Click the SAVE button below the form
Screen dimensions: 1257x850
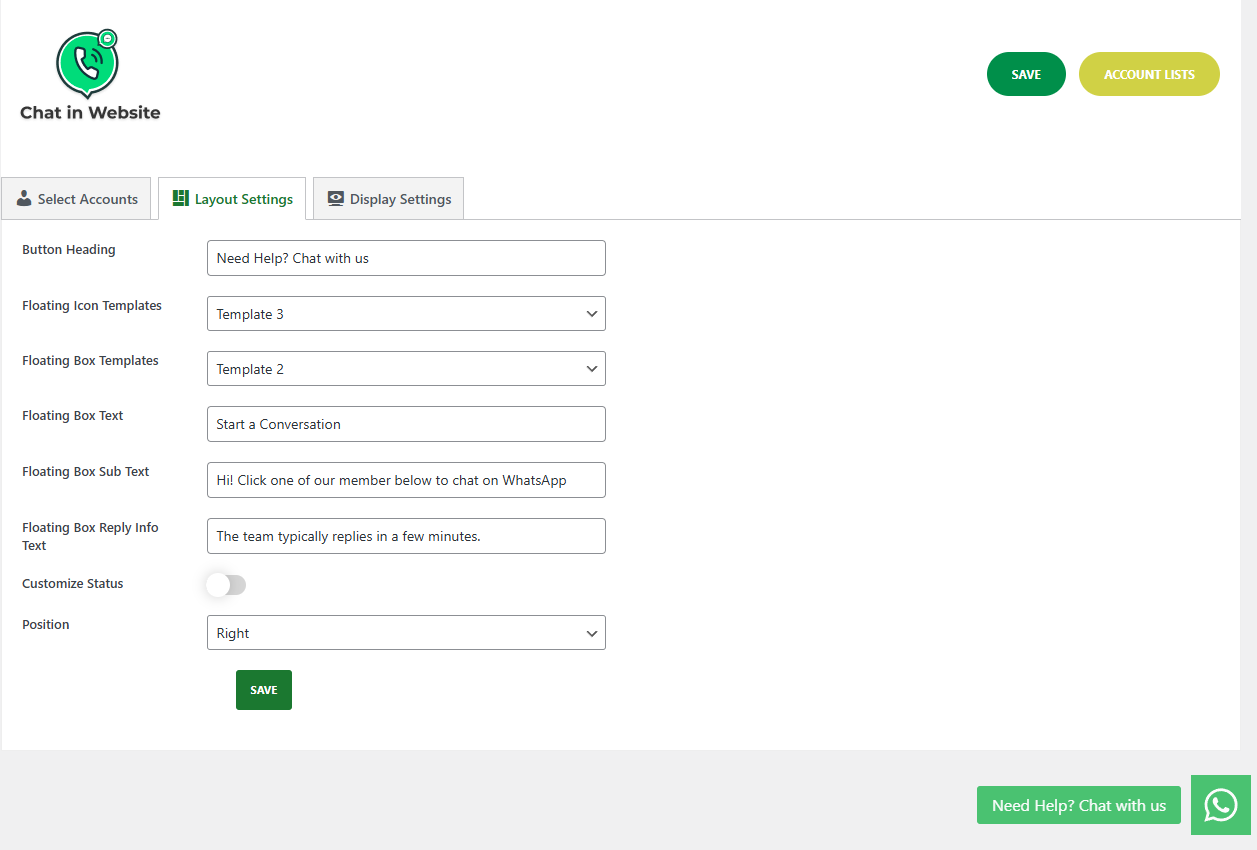point(264,690)
